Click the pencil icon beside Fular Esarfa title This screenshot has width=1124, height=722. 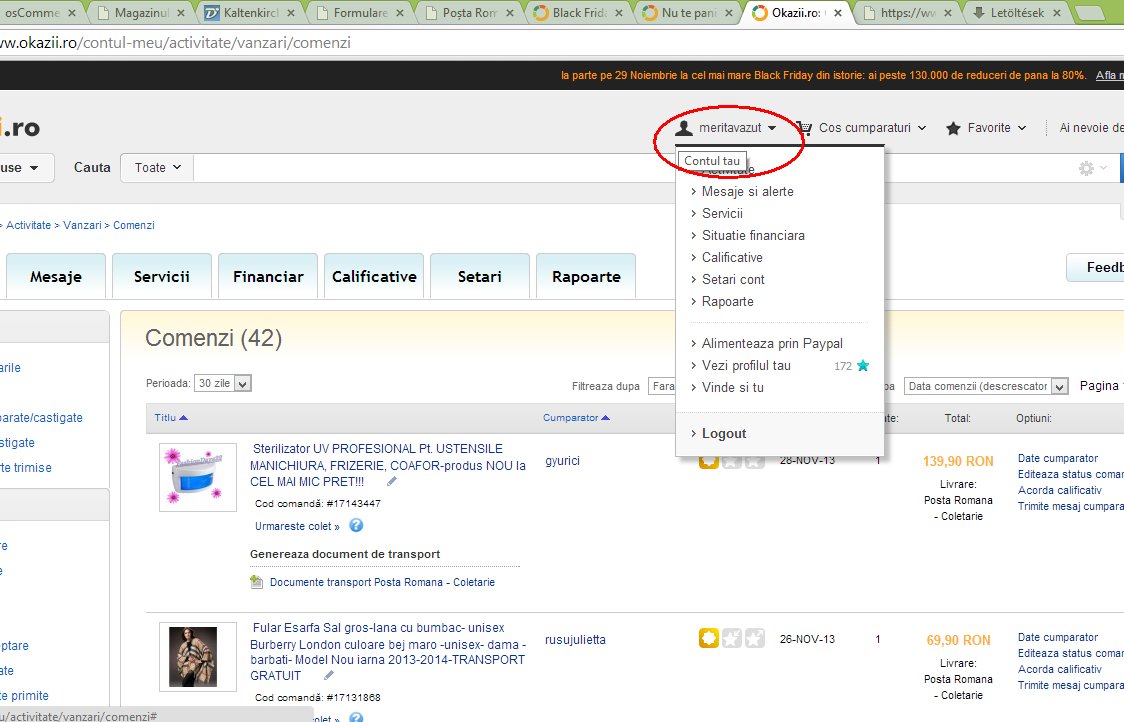(x=329, y=676)
